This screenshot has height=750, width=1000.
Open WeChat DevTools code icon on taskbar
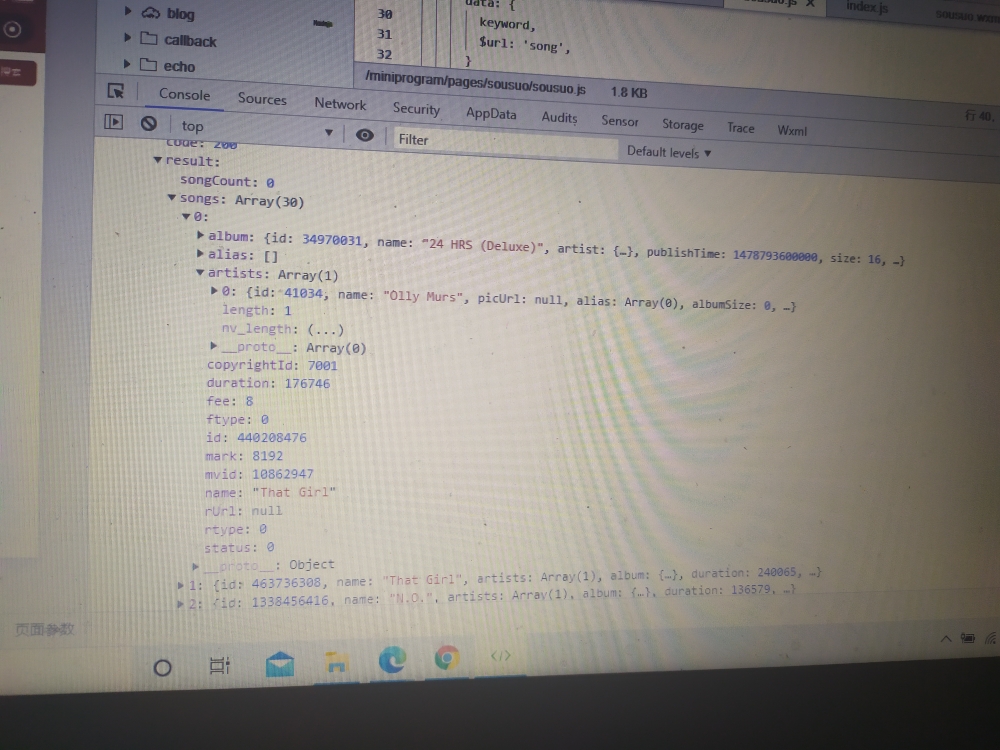501,656
